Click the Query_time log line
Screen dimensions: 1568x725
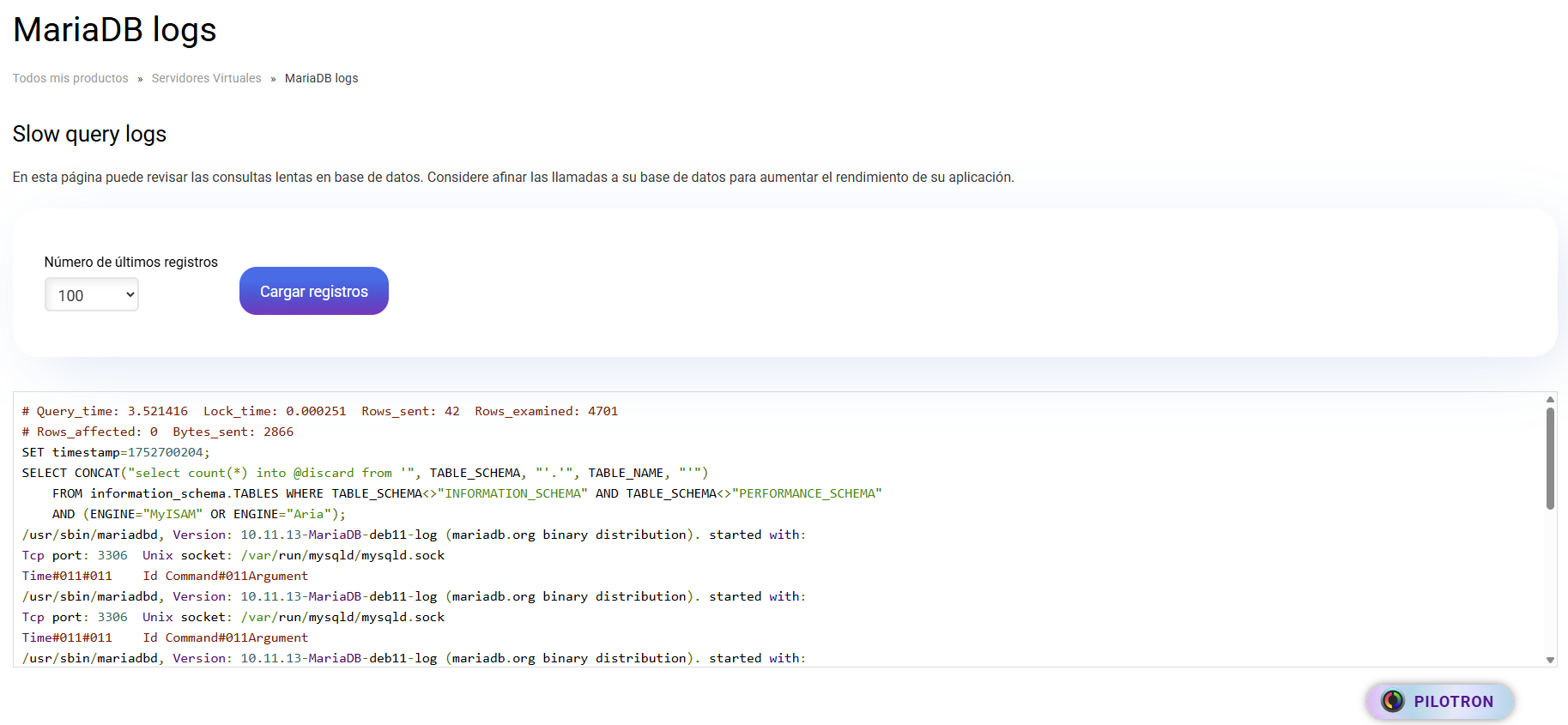point(319,411)
